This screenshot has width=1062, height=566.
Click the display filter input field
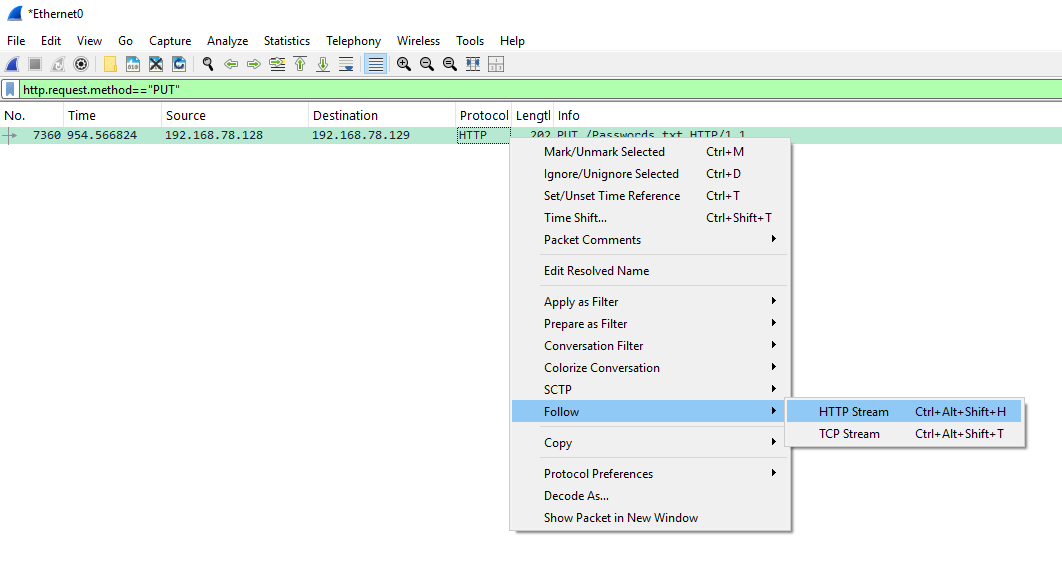(500, 90)
